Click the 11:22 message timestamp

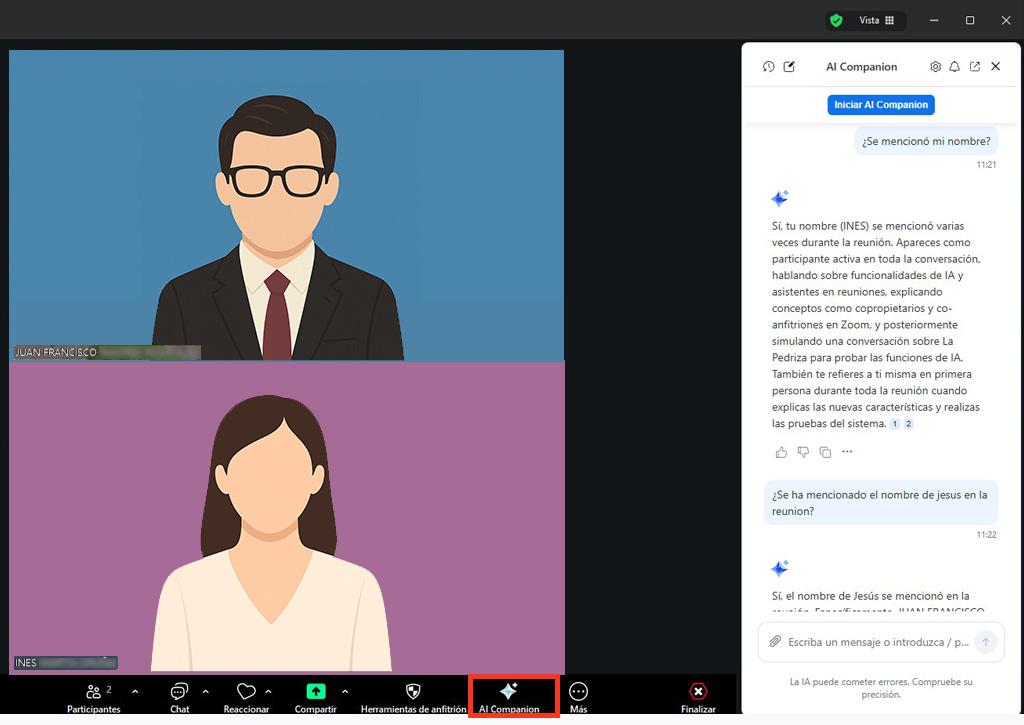pos(986,534)
